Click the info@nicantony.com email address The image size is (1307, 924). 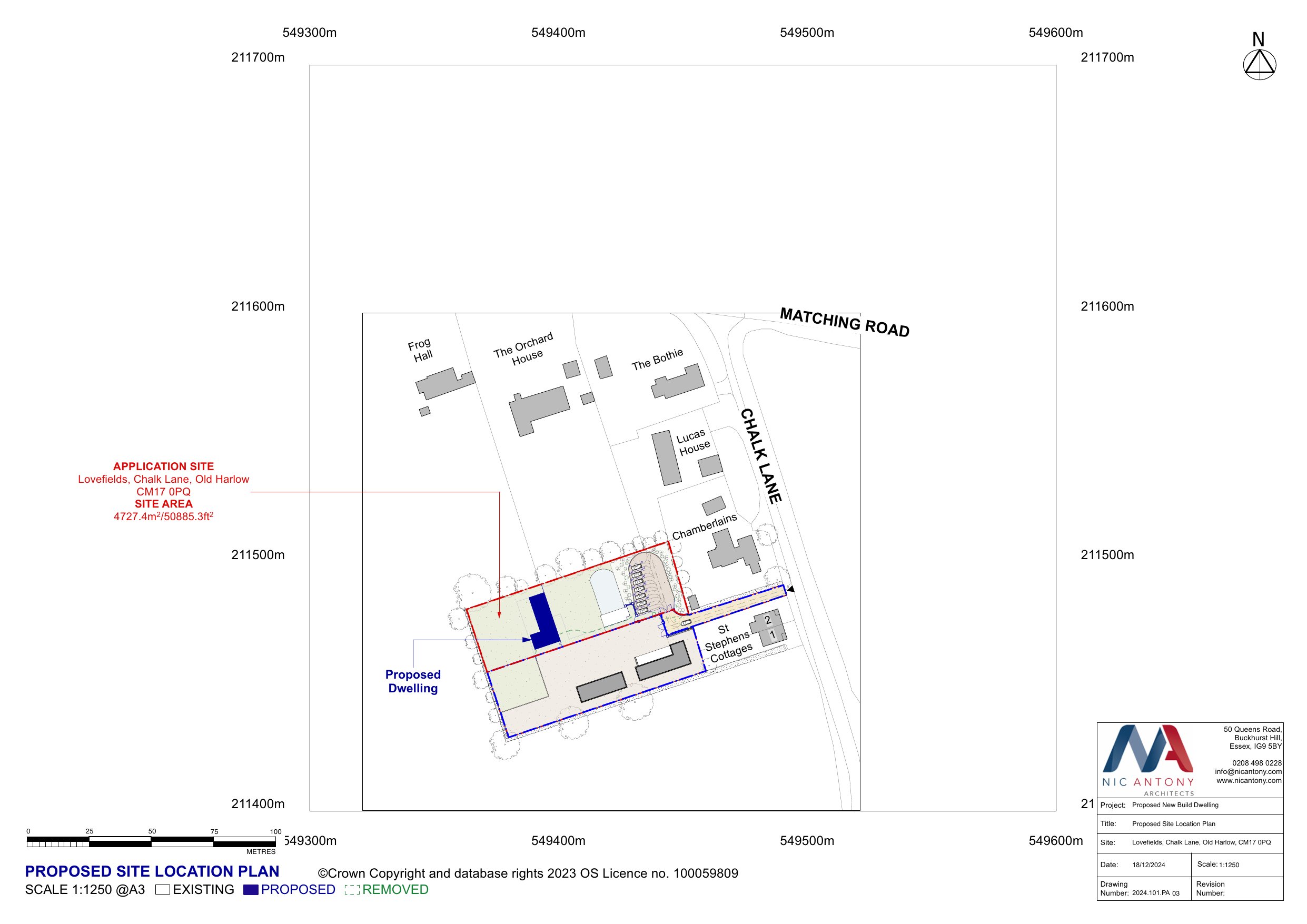[x=1248, y=771]
